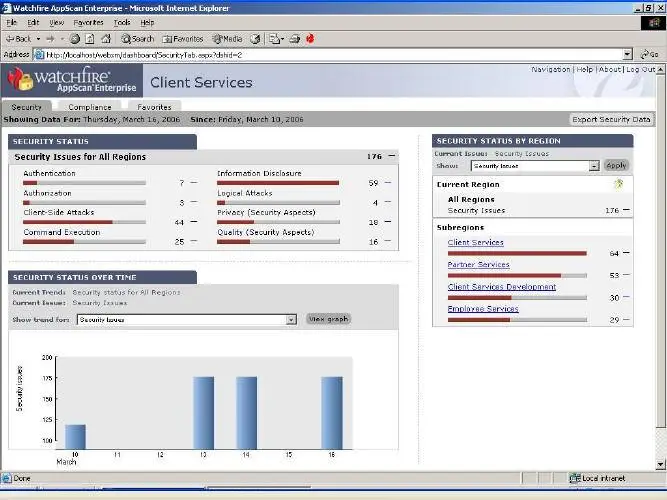Click the View graph button
667x500 pixels.
tap(328, 319)
